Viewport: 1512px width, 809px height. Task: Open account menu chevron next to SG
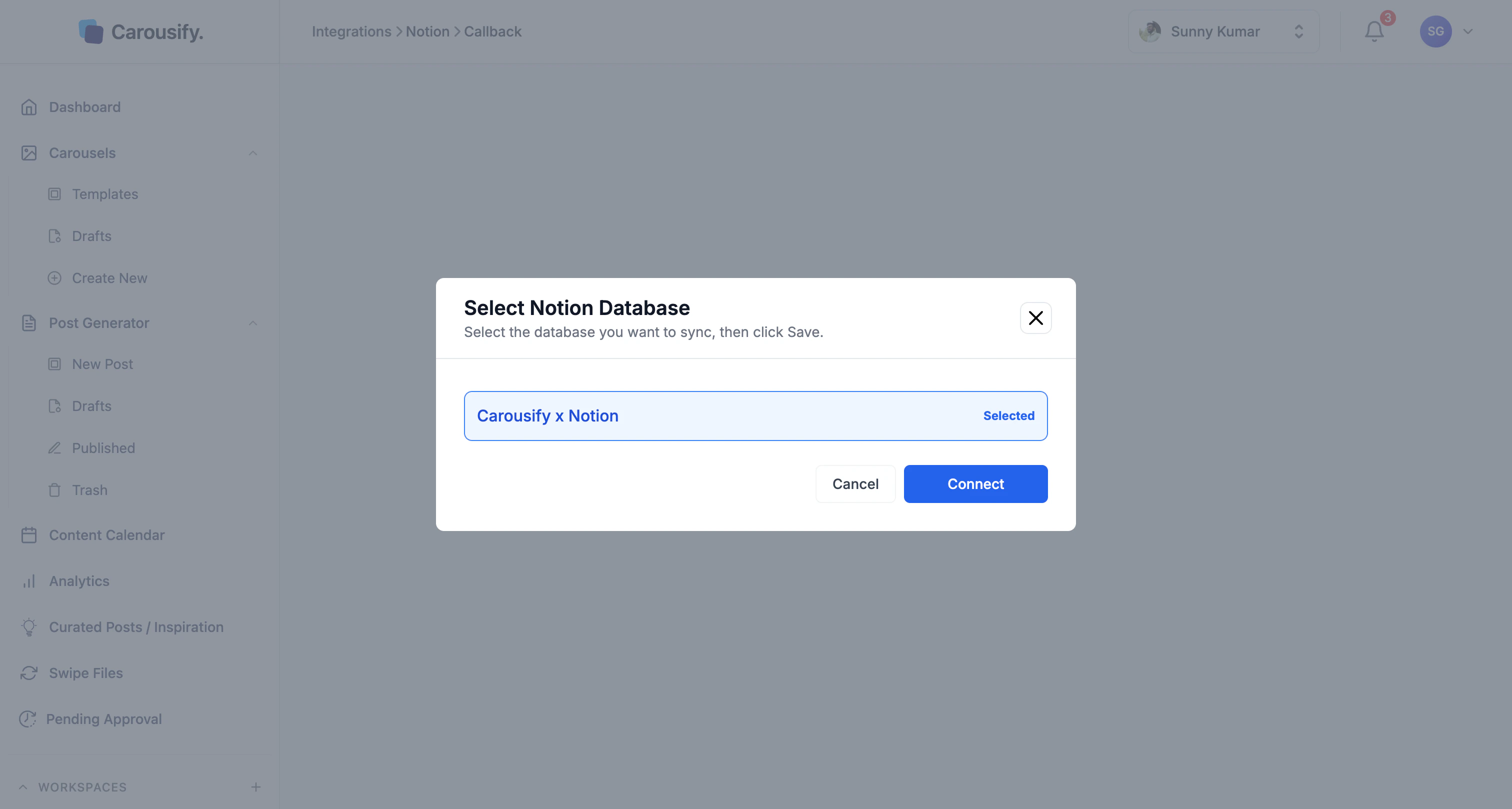click(x=1468, y=31)
